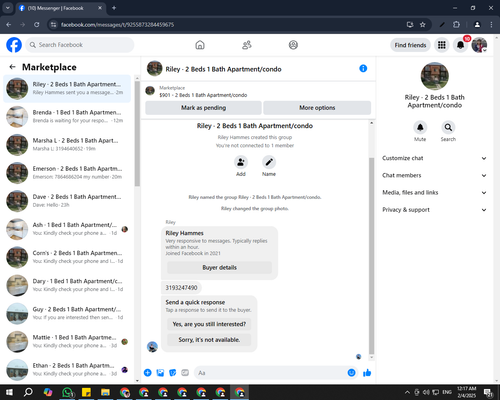Click phone number message 3193247490
500x400 pixels.
point(181,288)
